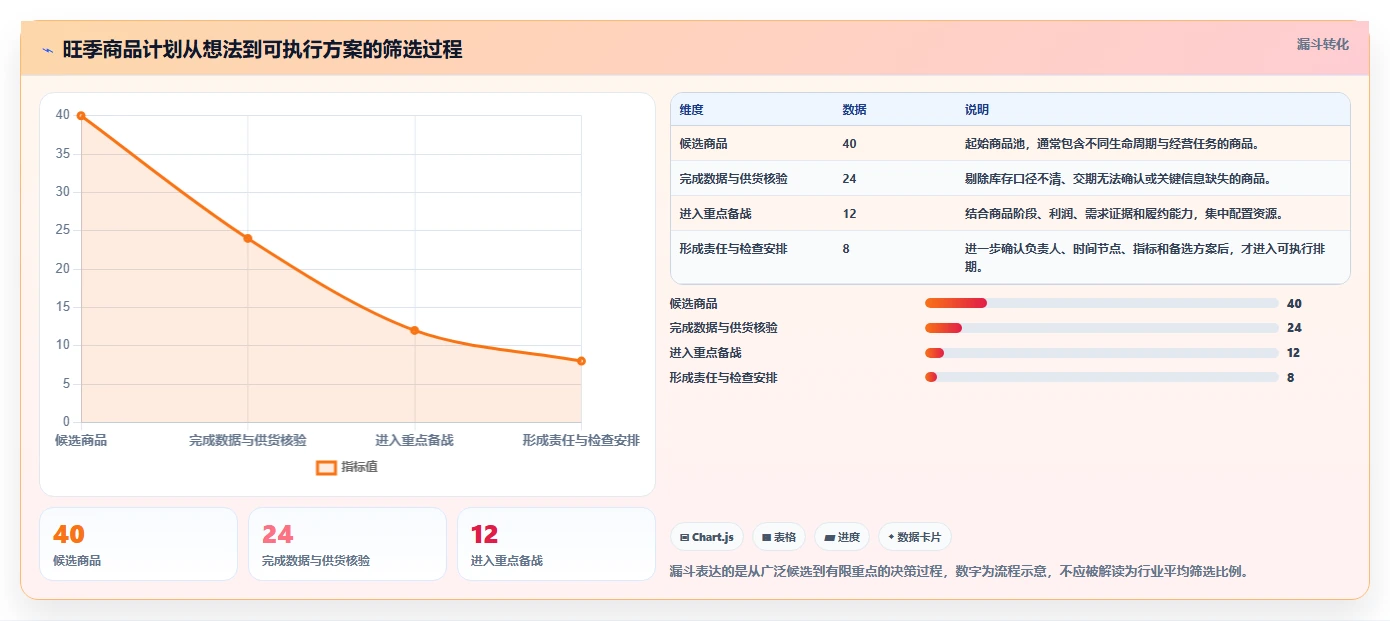Toggle the 指标值 legend item under the chart
The height and width of the screenshot is (621, 1390).
coord(347,467)
